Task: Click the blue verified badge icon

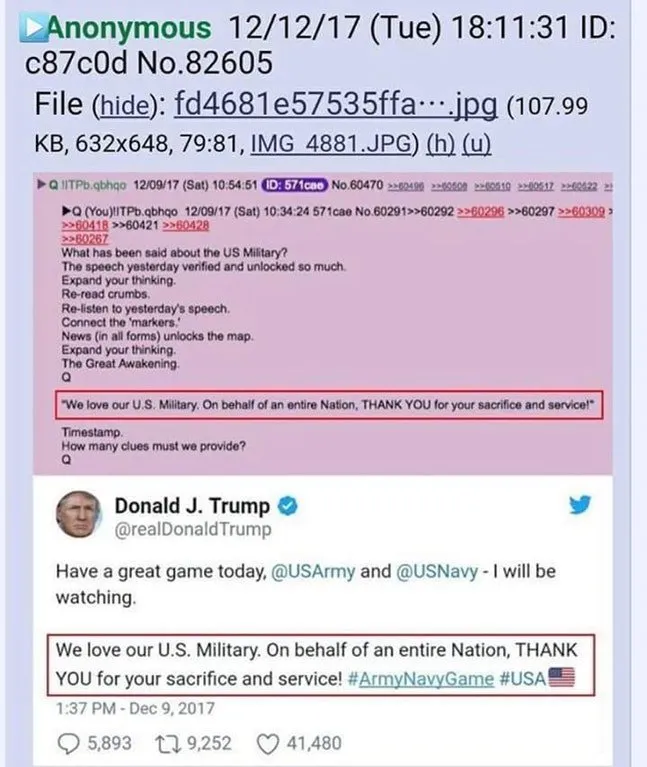Action: point(288,506)
